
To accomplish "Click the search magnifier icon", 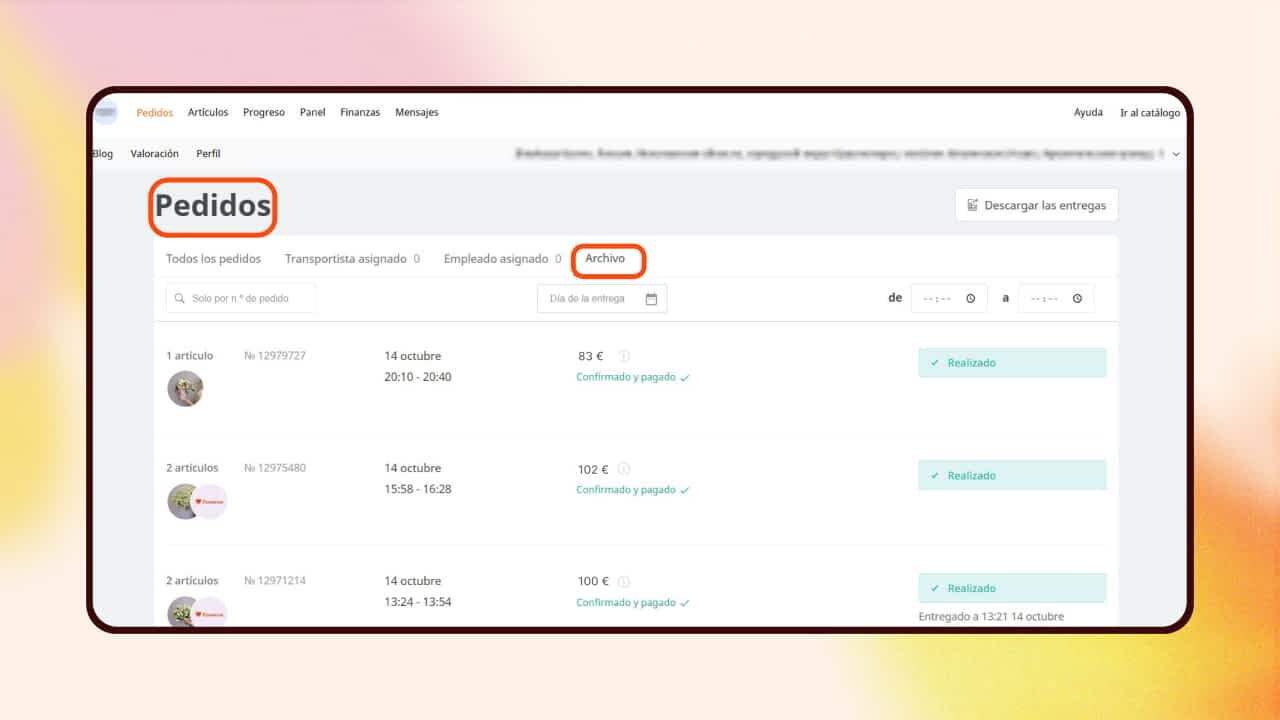I will click(180, 299).
